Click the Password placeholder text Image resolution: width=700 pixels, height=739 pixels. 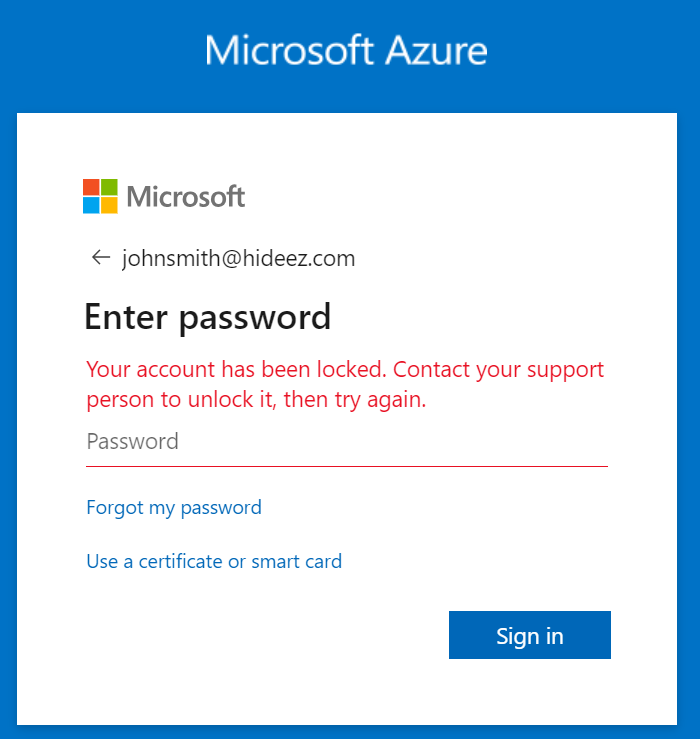(x=133, y=442)
